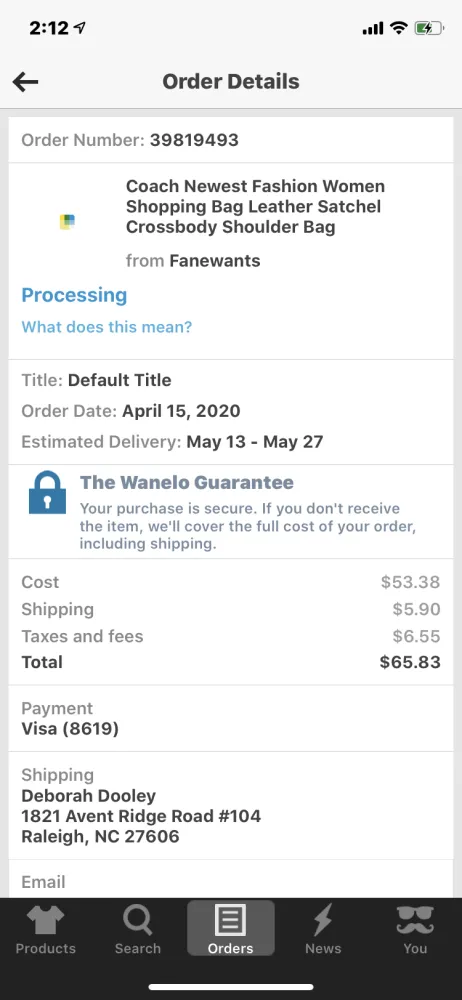The height and width of the screenshot is (1000, 462).
Task: Tap the Total $65.83 amount
Action: coord(410,662)
